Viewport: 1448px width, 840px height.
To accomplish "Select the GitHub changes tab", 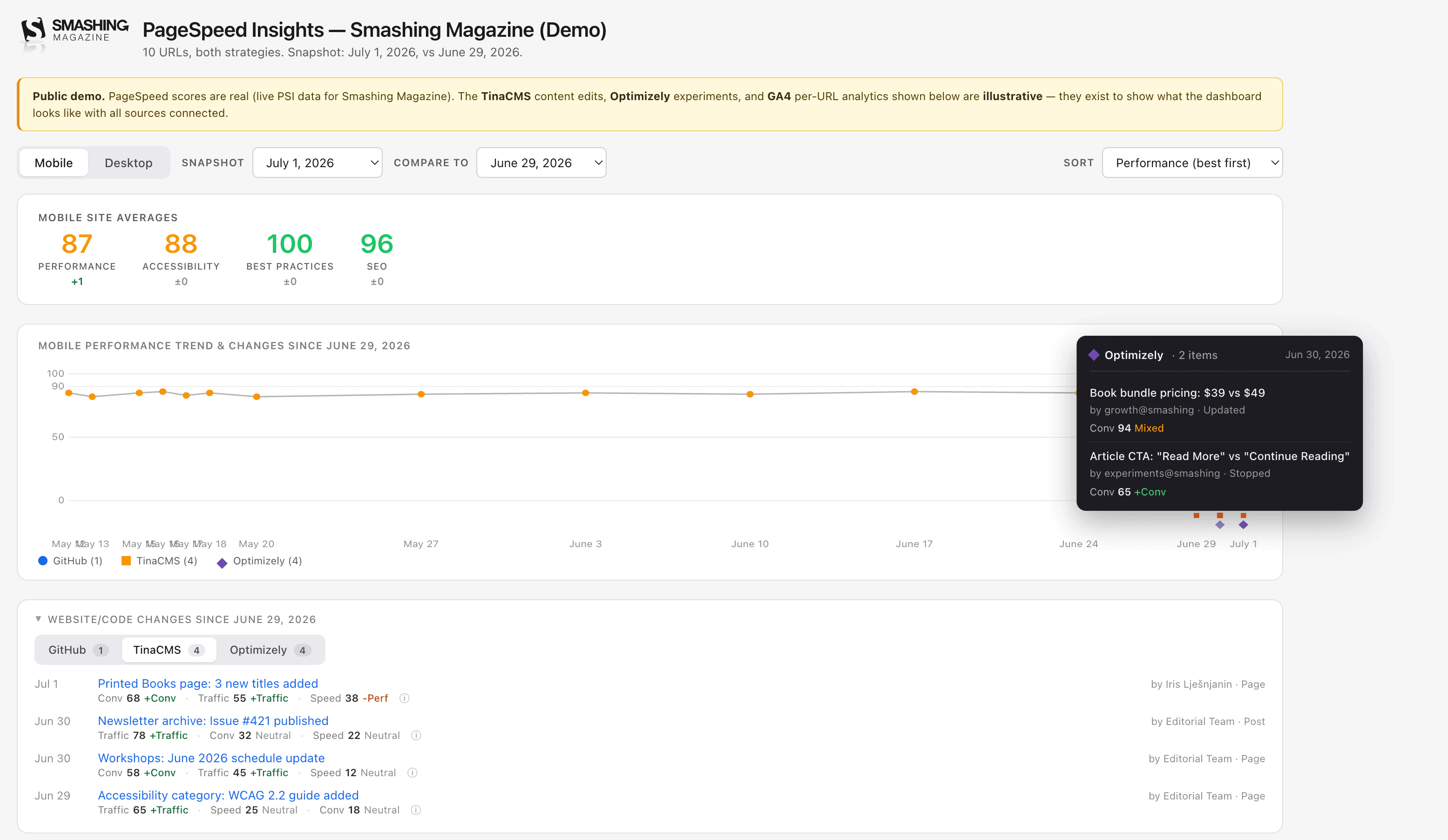I will point(78,650).
